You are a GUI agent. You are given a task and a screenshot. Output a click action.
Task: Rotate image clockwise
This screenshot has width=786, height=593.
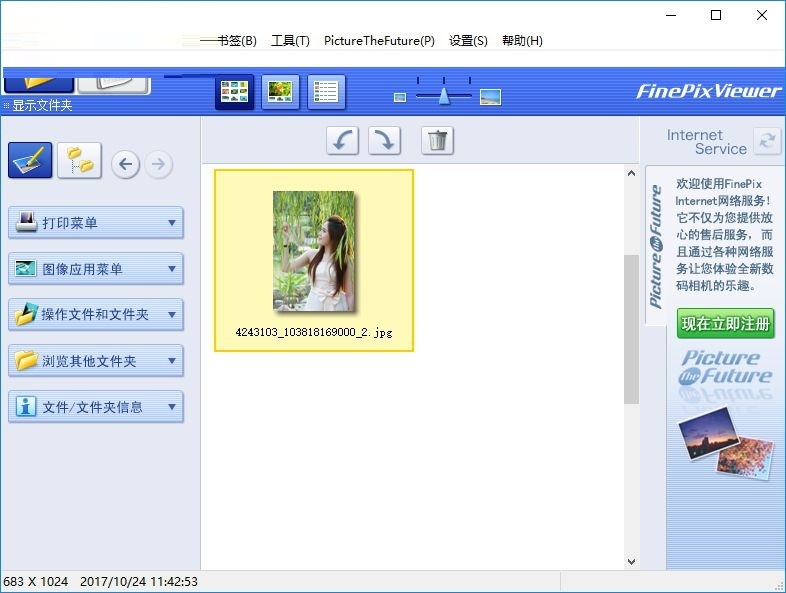[385, 141]
